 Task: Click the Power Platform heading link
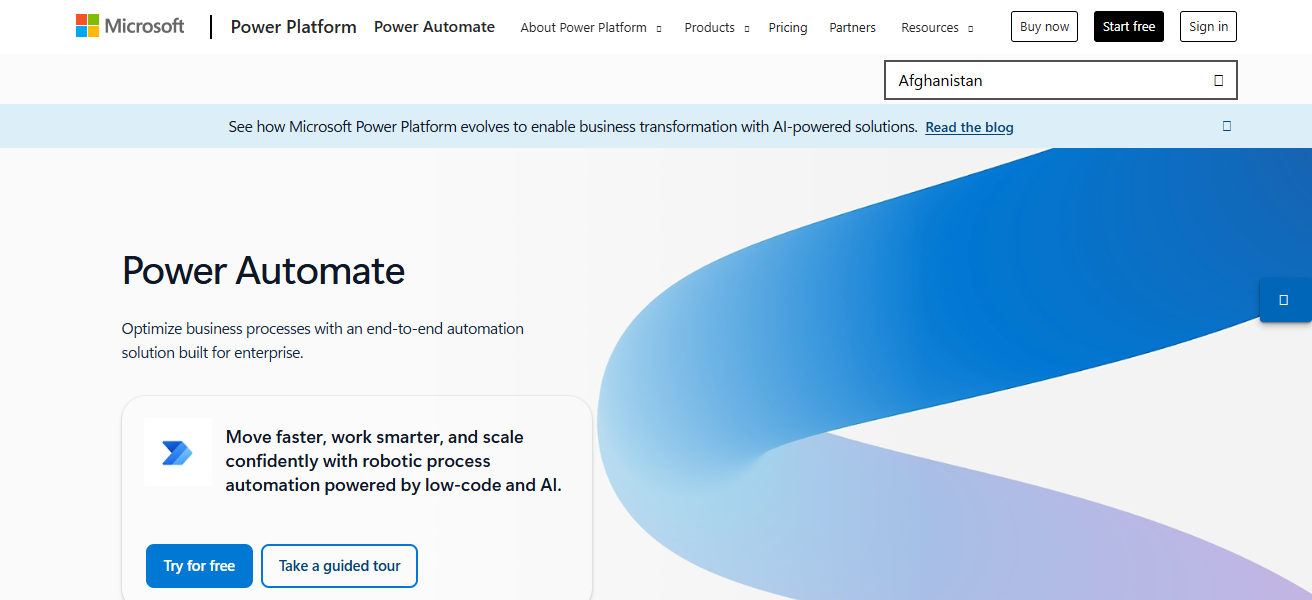[x=293, y=27]
